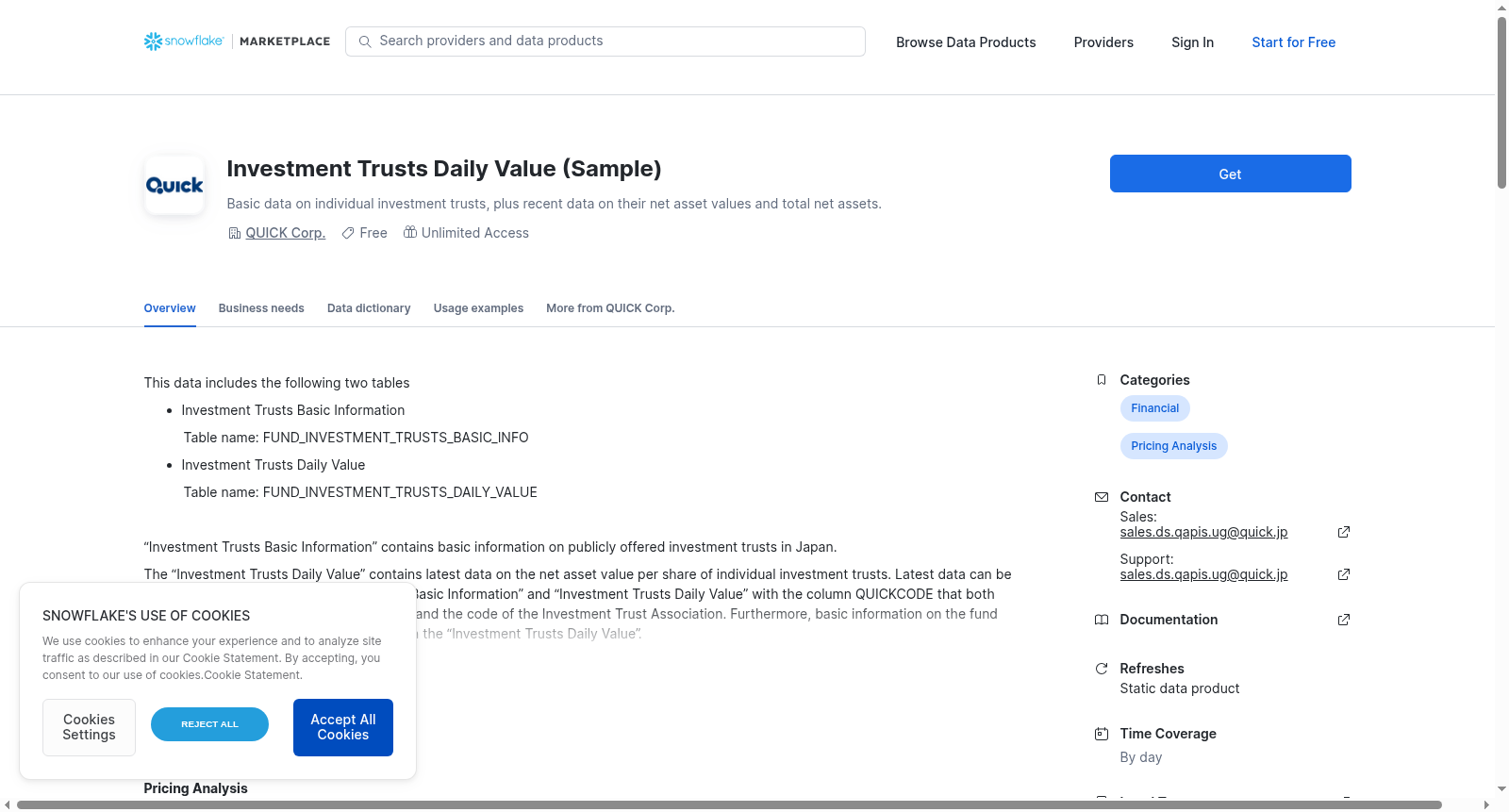The width and height of the screenshot is (1509, 812).
Task: Open the Providers menu item
Action: 1103,42
